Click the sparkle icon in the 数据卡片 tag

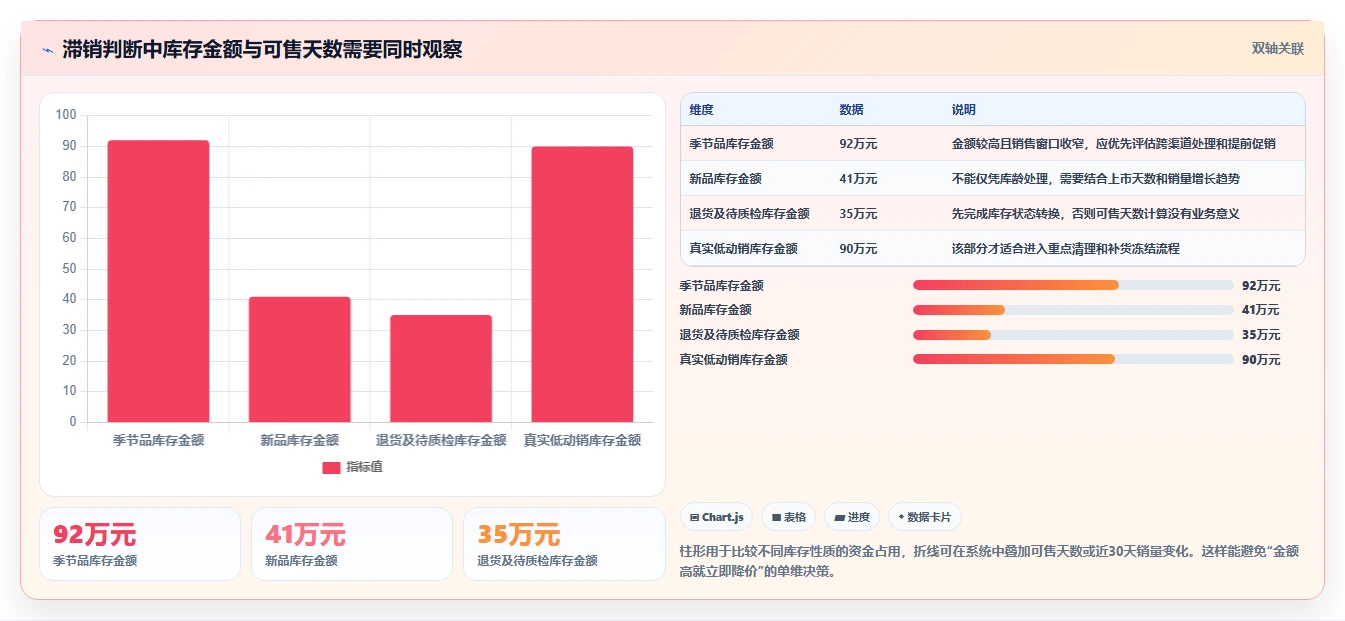[x=902, y=517]
